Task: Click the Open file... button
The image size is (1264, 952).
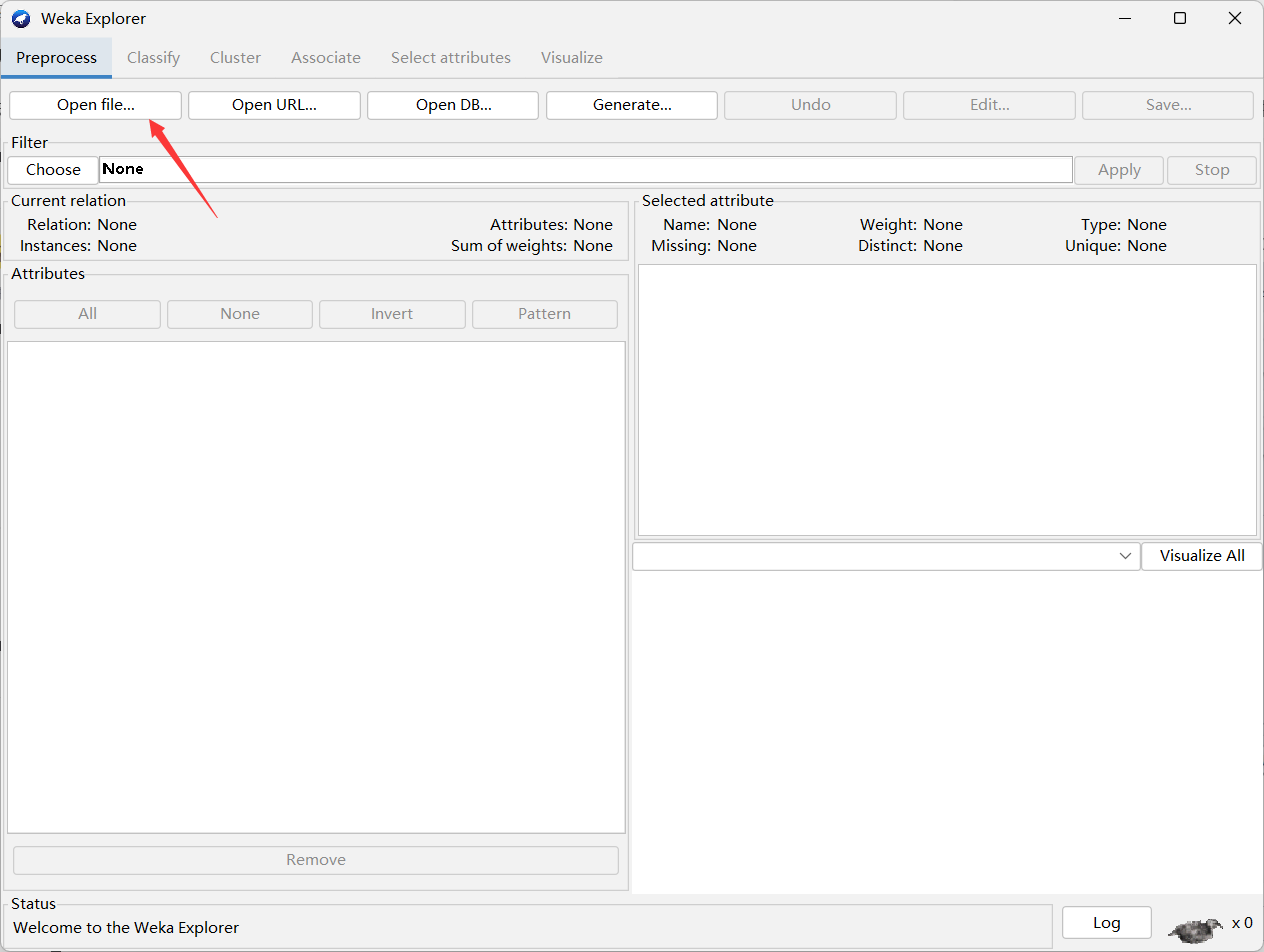Action: [x=96, y=105]
